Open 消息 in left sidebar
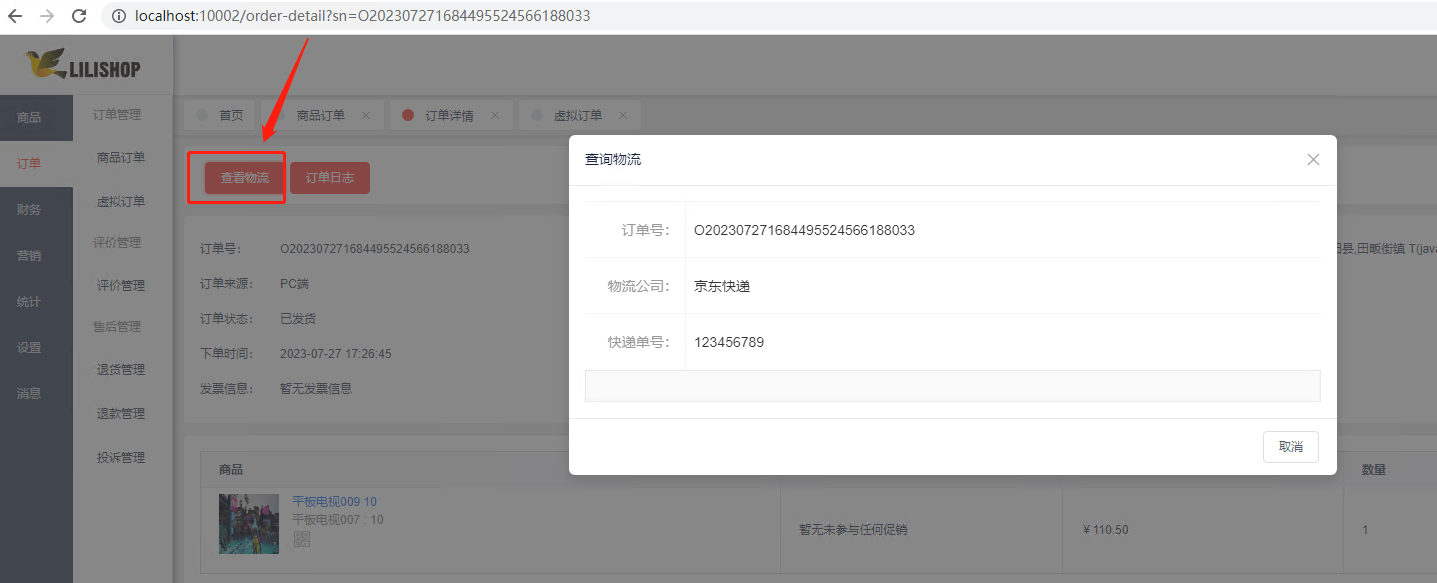The image size is (1437, 583). coord(36,394)
